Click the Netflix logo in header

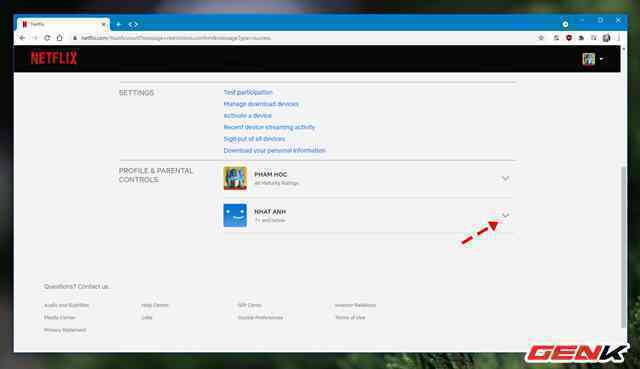point(54,58)
